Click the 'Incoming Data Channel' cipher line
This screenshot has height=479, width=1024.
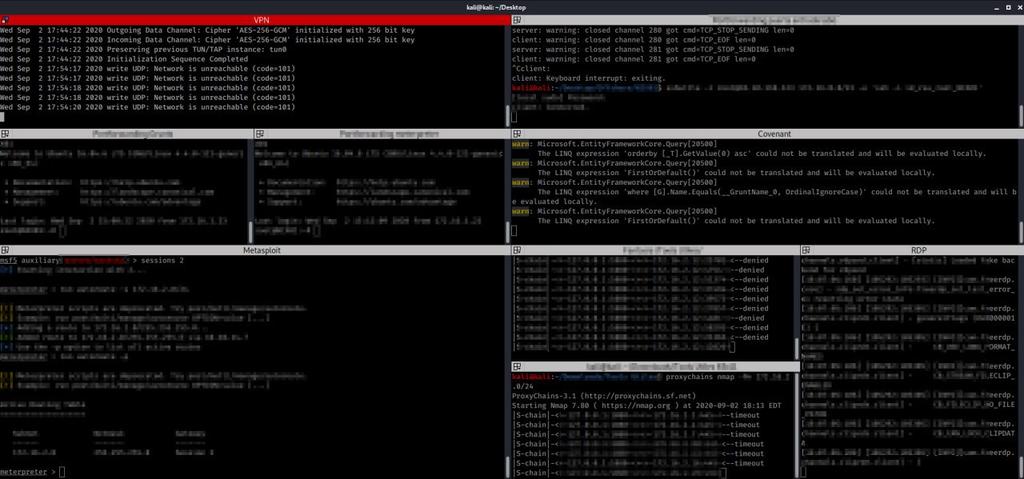207,40
